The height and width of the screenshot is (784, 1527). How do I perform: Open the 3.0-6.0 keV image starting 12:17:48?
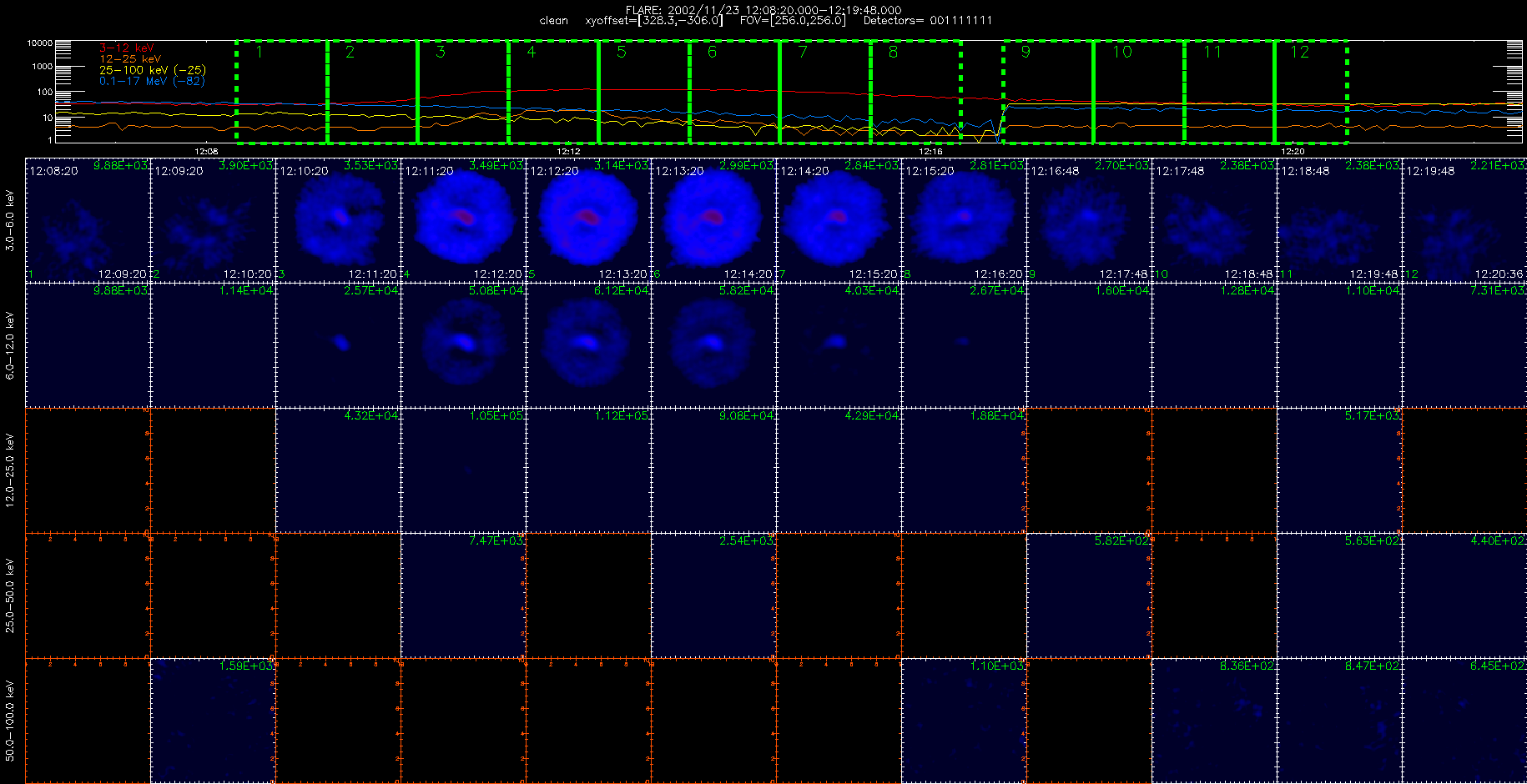pyautogui.click(x=1214, y=220)
